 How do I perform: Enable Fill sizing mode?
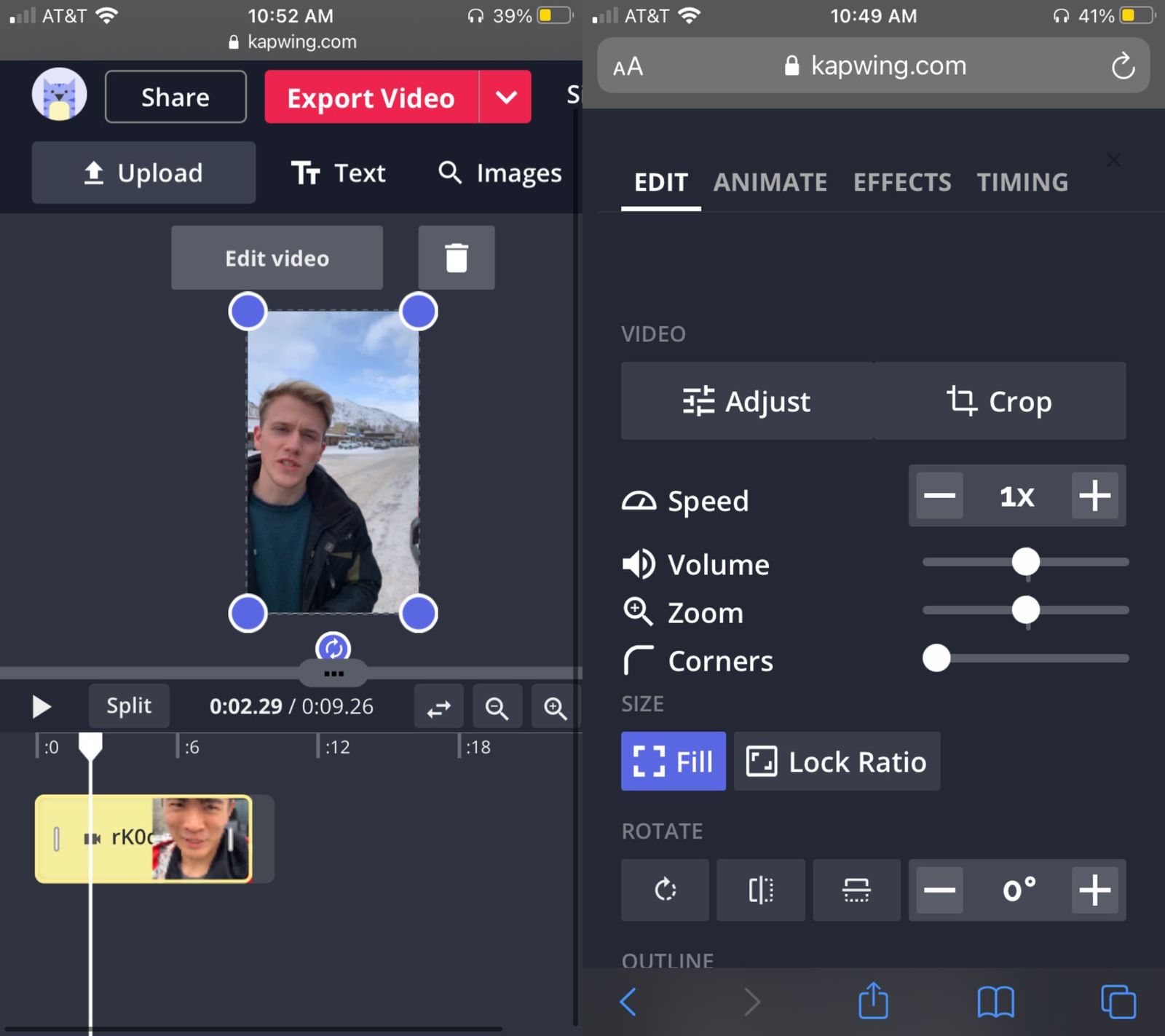tap(672, 762)
